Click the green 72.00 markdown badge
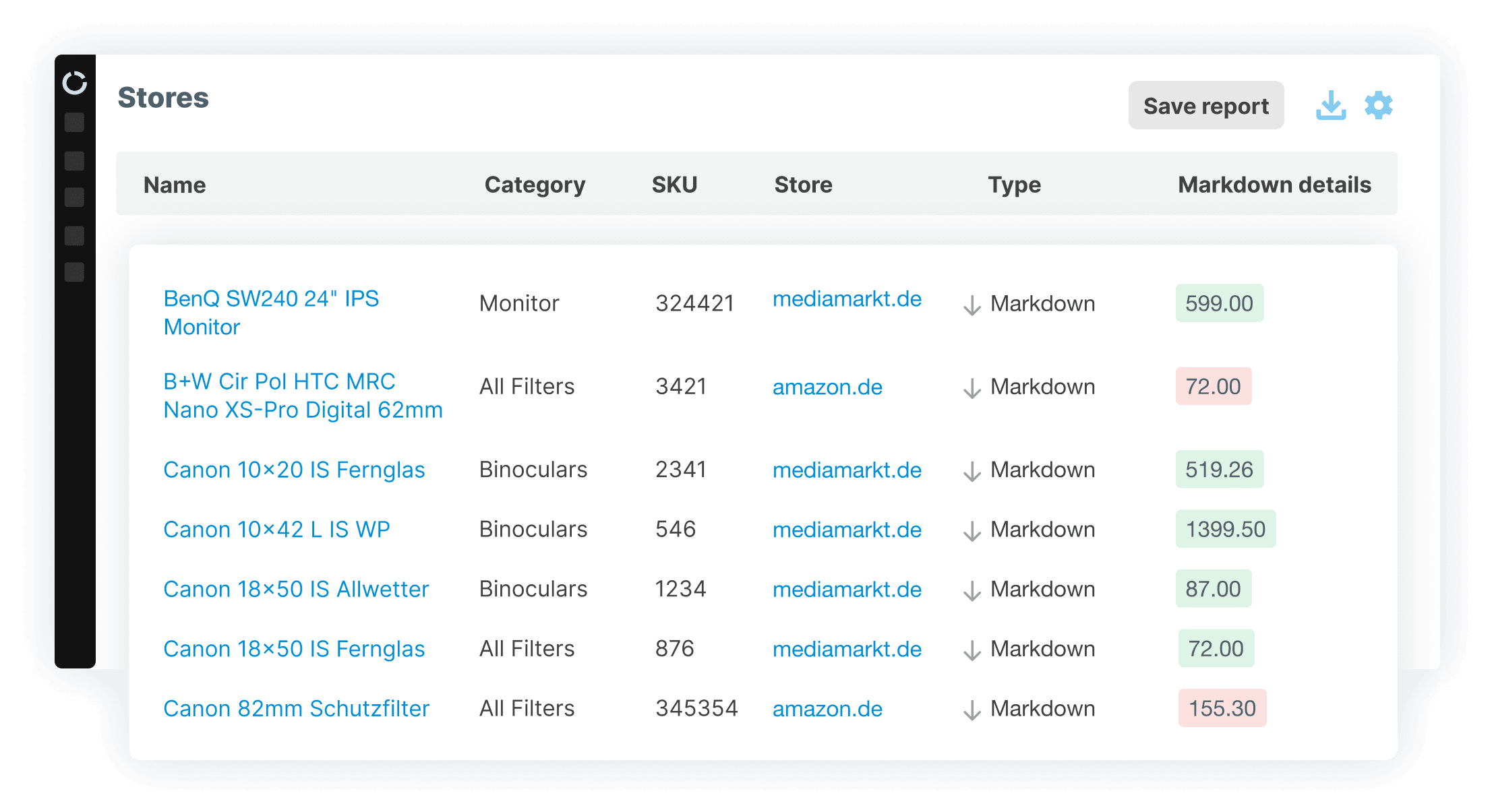Viewport: 1492px width, 812px height. tap(1216, 648)
